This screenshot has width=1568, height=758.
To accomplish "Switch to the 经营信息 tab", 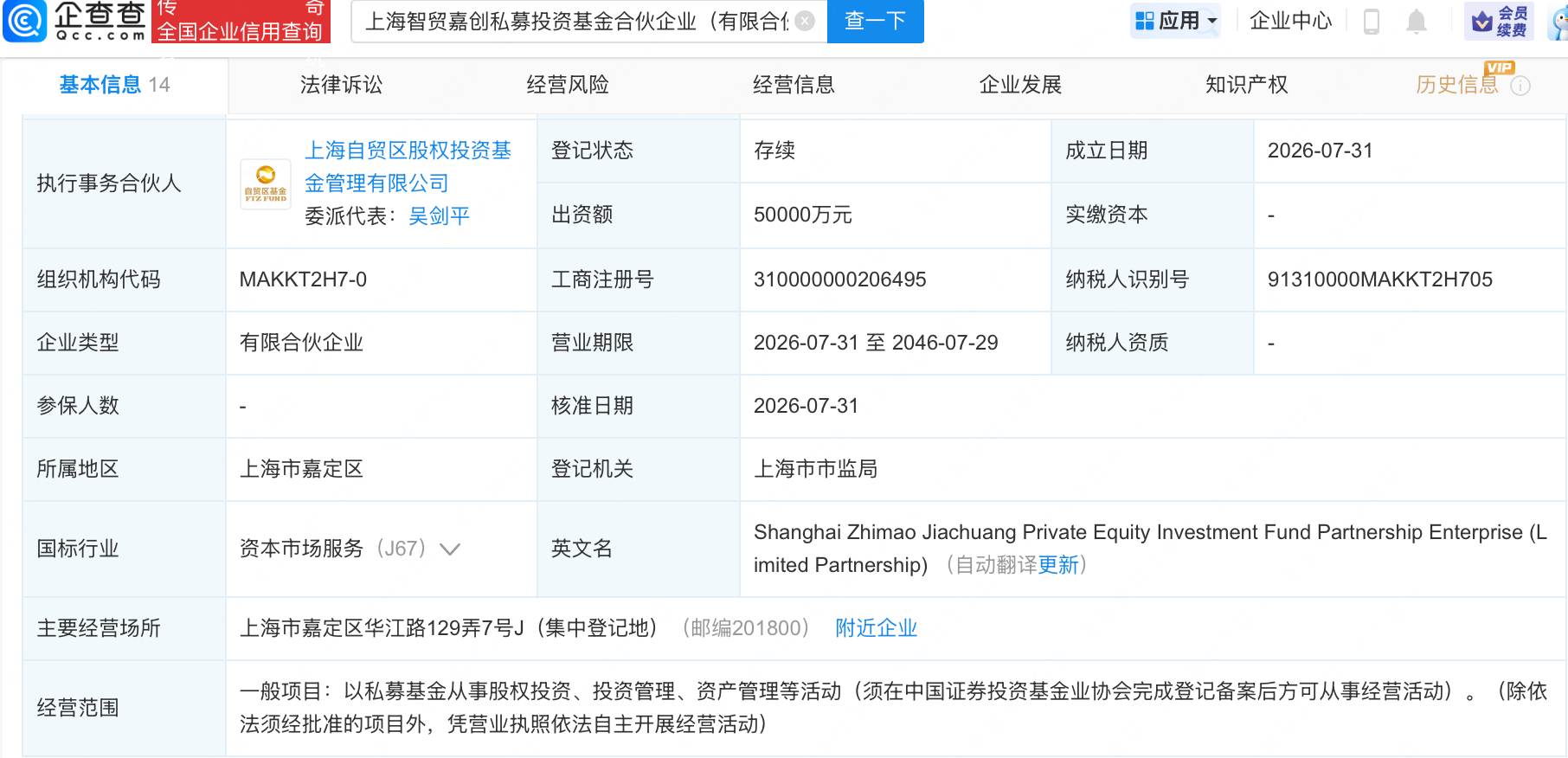I will tap(794, 85).
